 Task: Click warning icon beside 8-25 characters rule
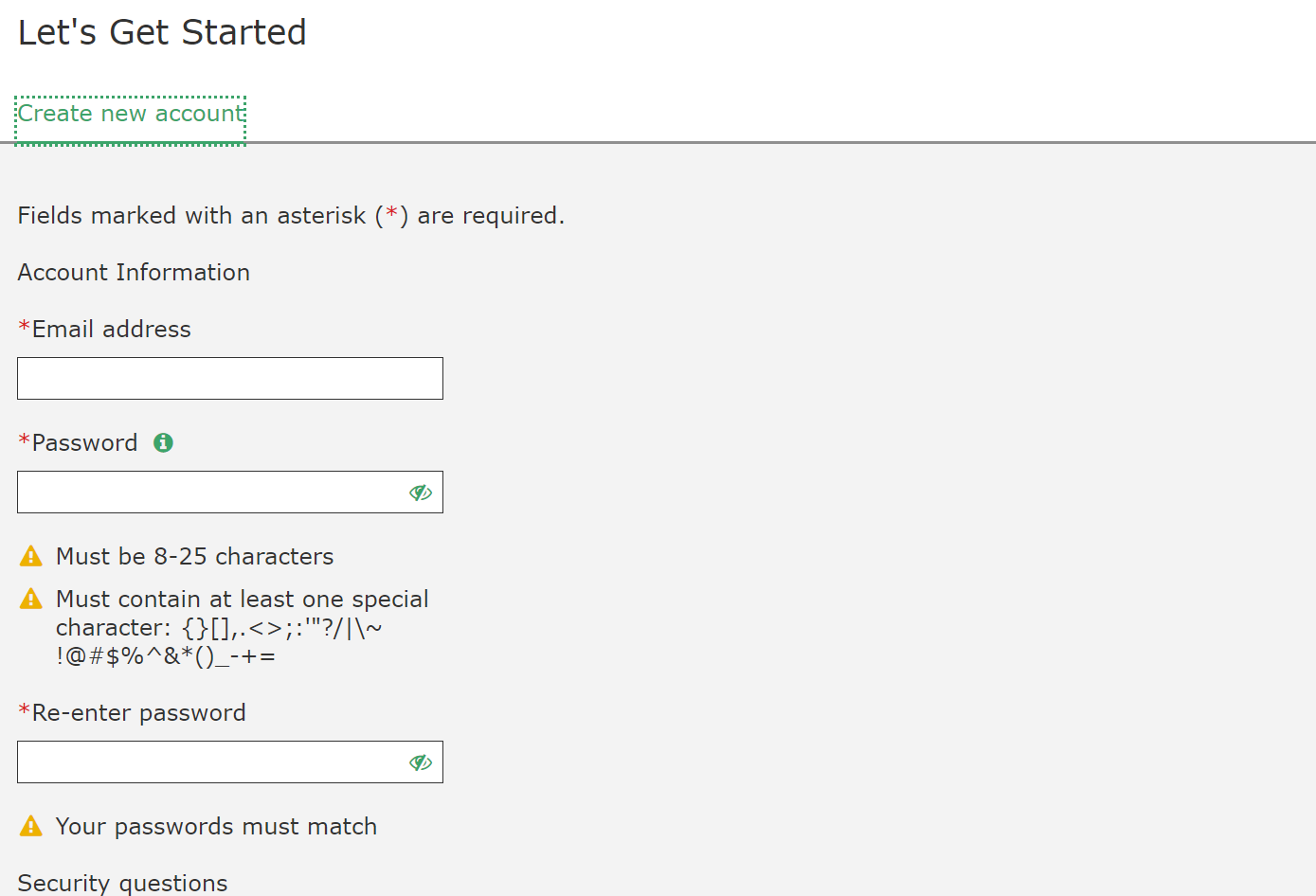click(x=31, y=556)
